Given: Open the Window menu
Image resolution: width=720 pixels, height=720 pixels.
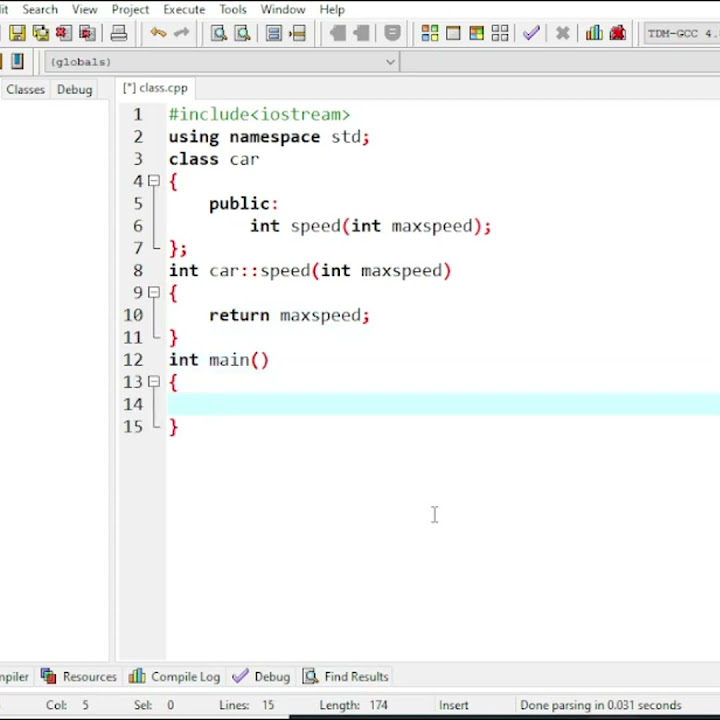Looking at the screenshot, I should [x=283, y=9].
